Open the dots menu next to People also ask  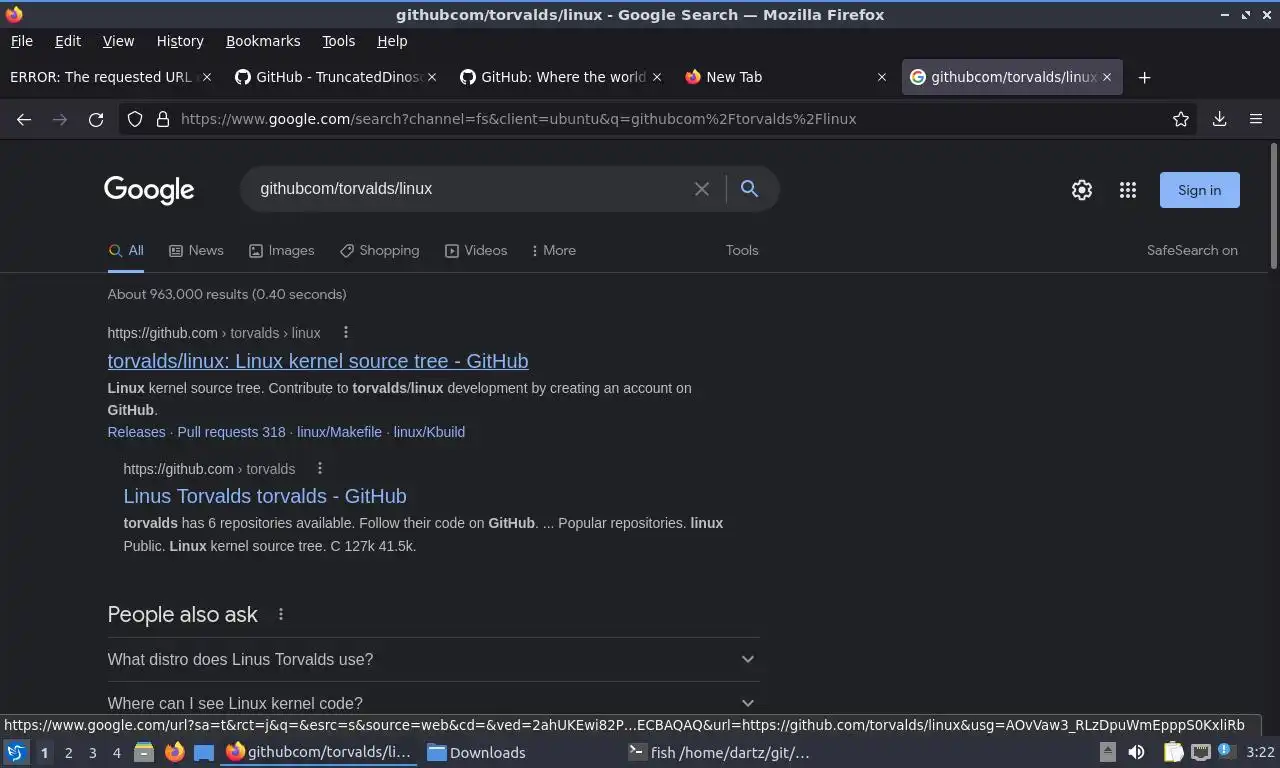tap(281, 614)
